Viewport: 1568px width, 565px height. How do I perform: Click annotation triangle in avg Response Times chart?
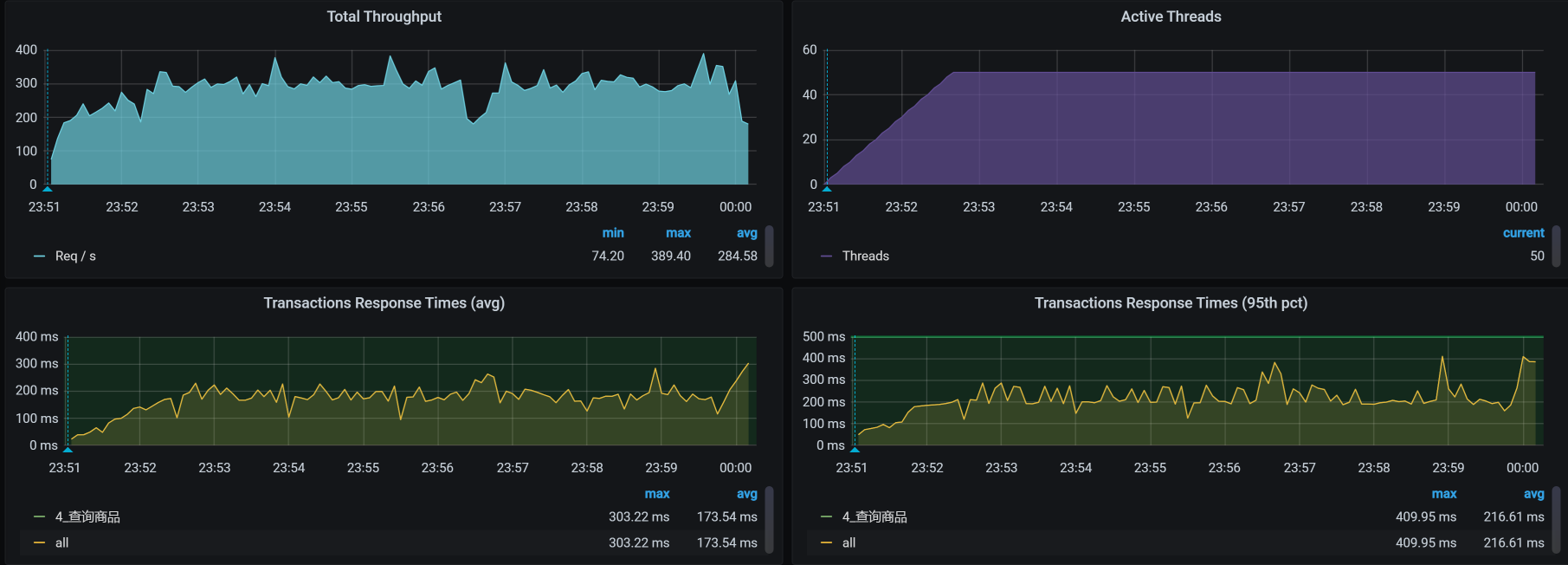tap(68, 449)
